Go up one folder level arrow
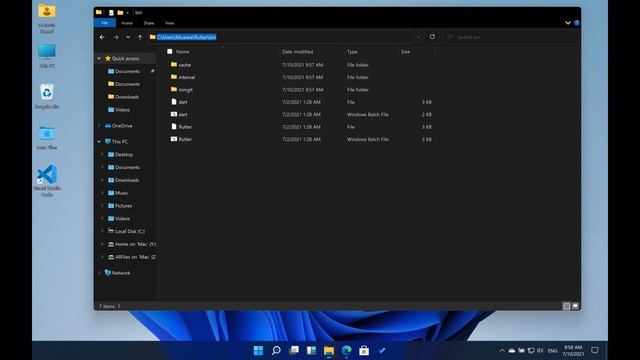640x360 pixels. pyautogui.click(x=140, y=37)
